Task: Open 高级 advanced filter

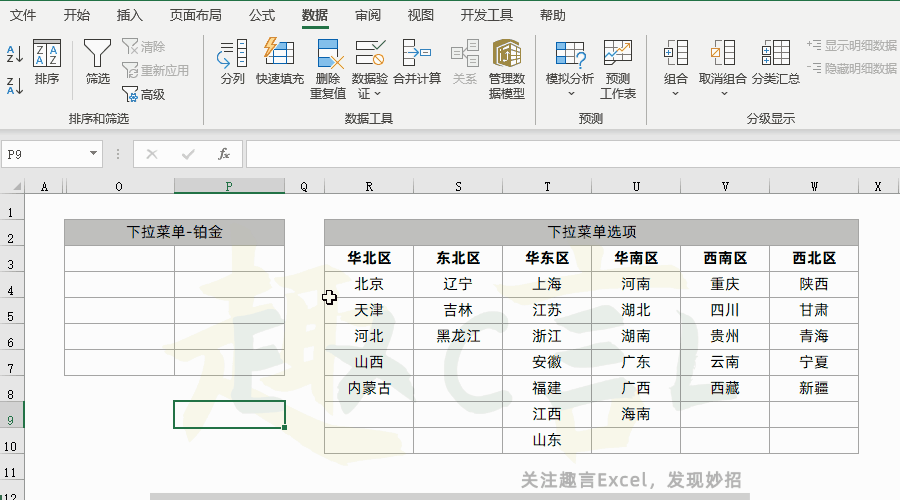Action: click(144, 94)
